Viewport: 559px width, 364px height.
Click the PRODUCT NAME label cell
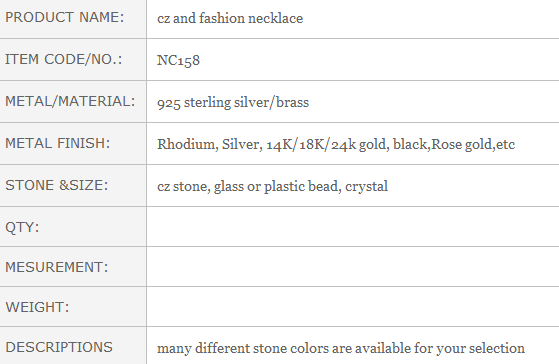click(x=73, y=19)
